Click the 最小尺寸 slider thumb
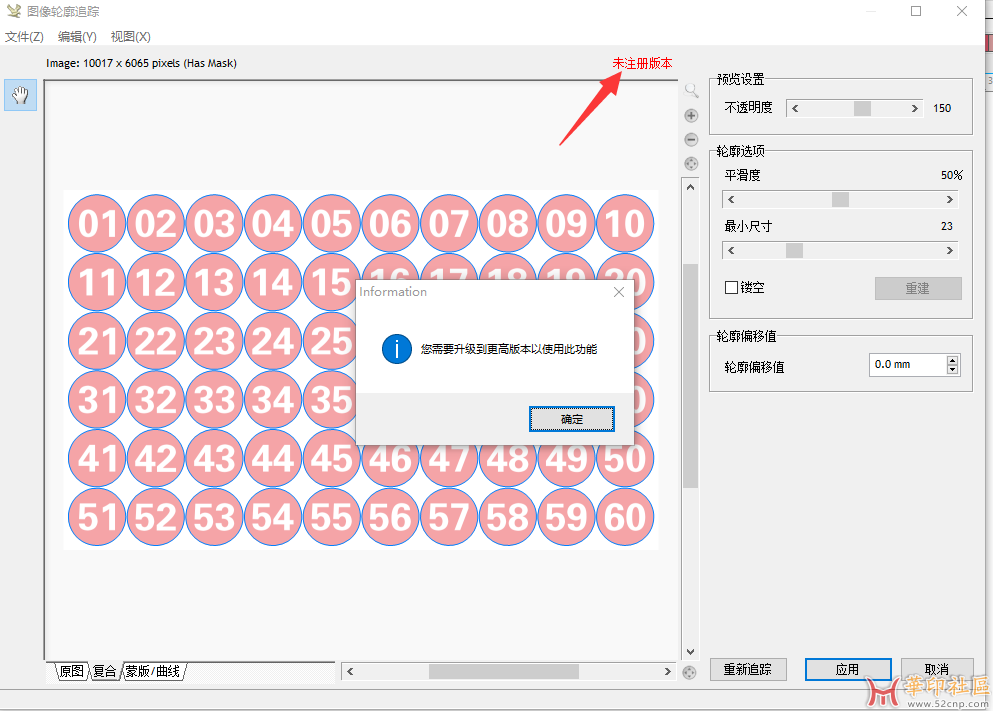The width and height of the screenshot is (993, 711). [x=794, y=251]
